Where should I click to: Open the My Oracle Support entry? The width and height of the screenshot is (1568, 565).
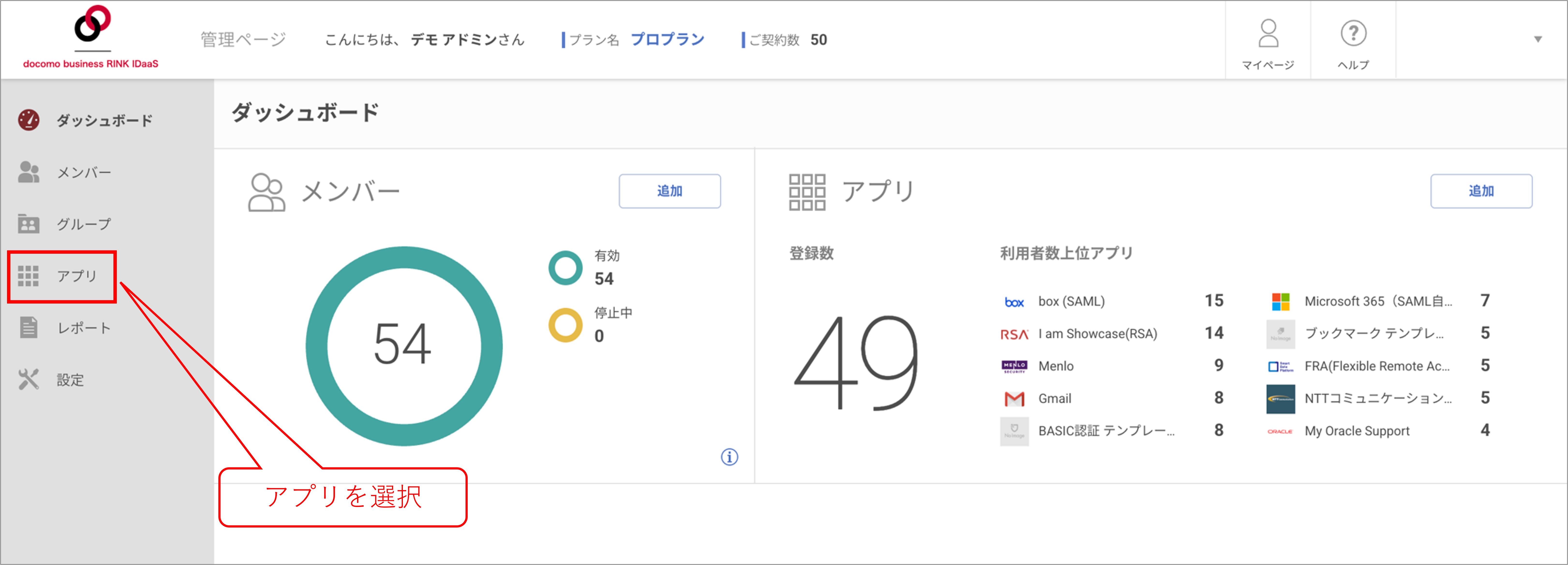(1357, 431)
